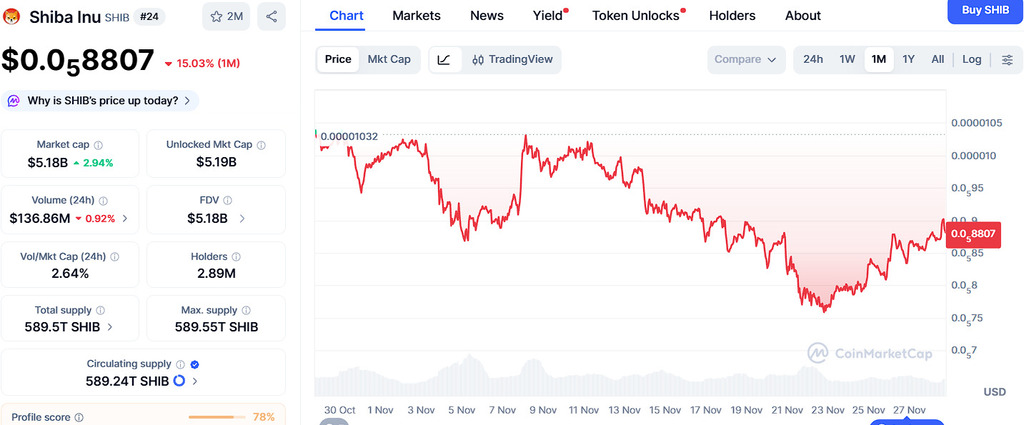Click the Shiba Inu coin logo
This screenshot has height=425, width=1024.
[14, 16]
